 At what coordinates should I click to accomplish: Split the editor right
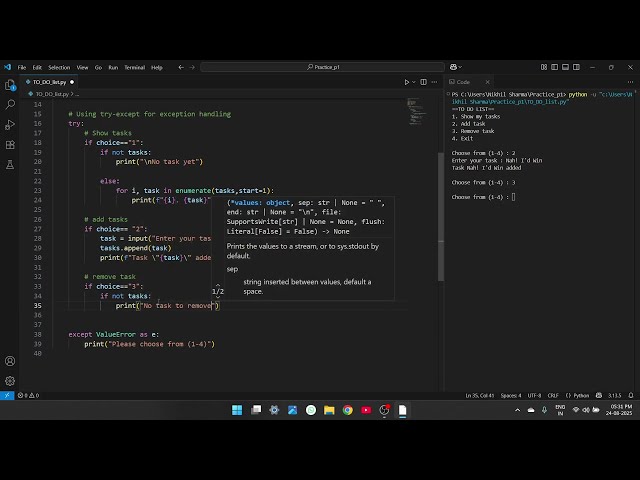424,82
